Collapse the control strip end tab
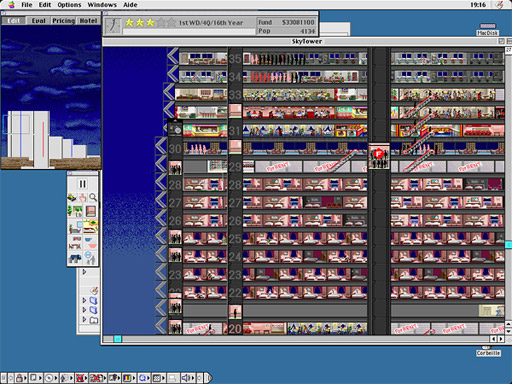This screenshot has width=512, height=384. pyautogui.click(x=208, y=378)
